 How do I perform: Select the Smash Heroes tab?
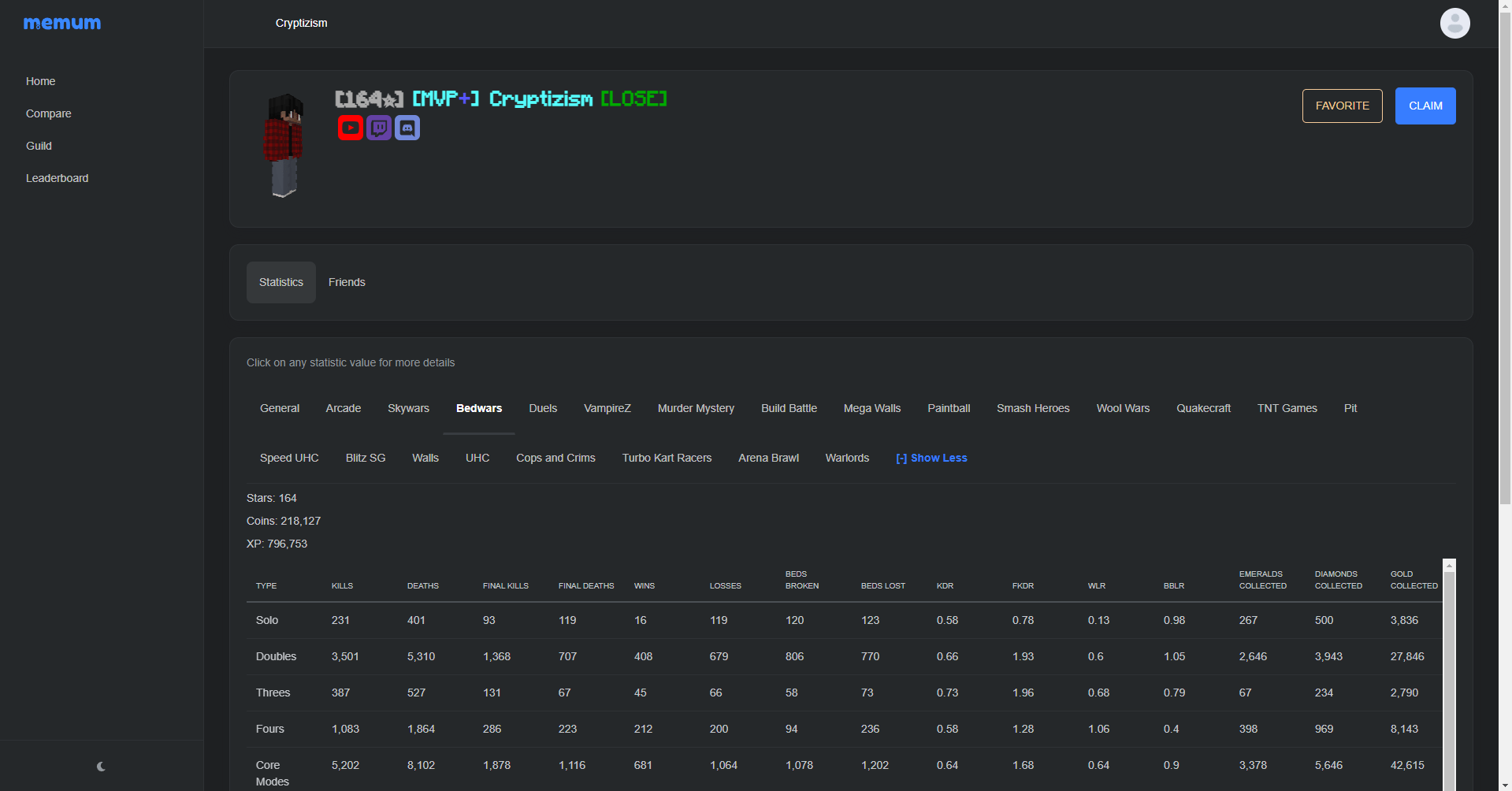click(1033, 408)
